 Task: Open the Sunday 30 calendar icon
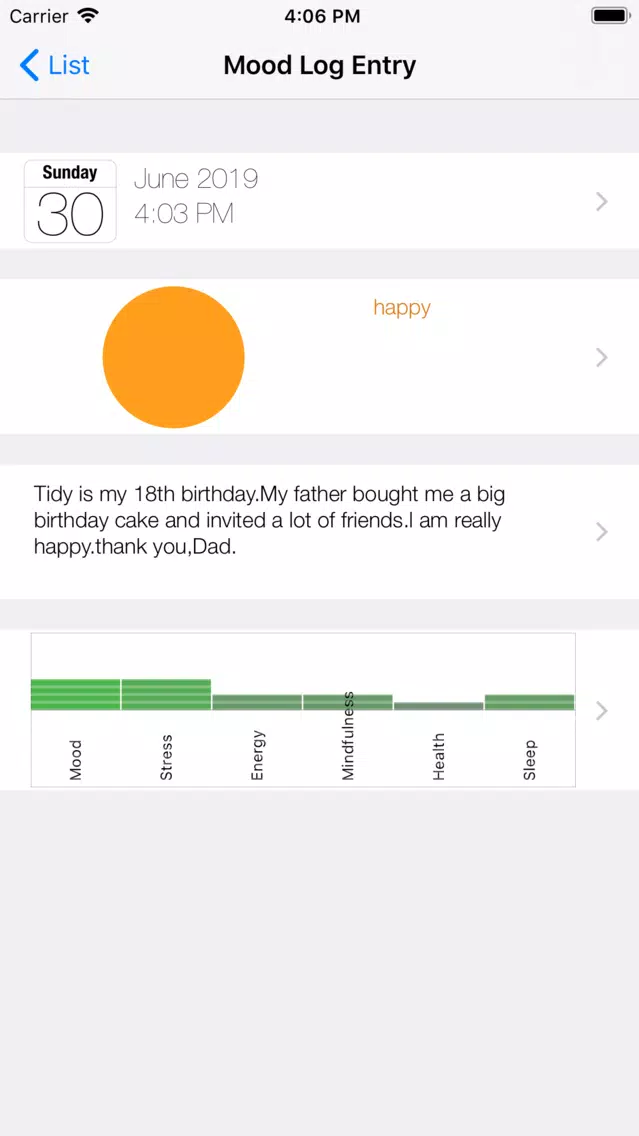coord(70,201)
